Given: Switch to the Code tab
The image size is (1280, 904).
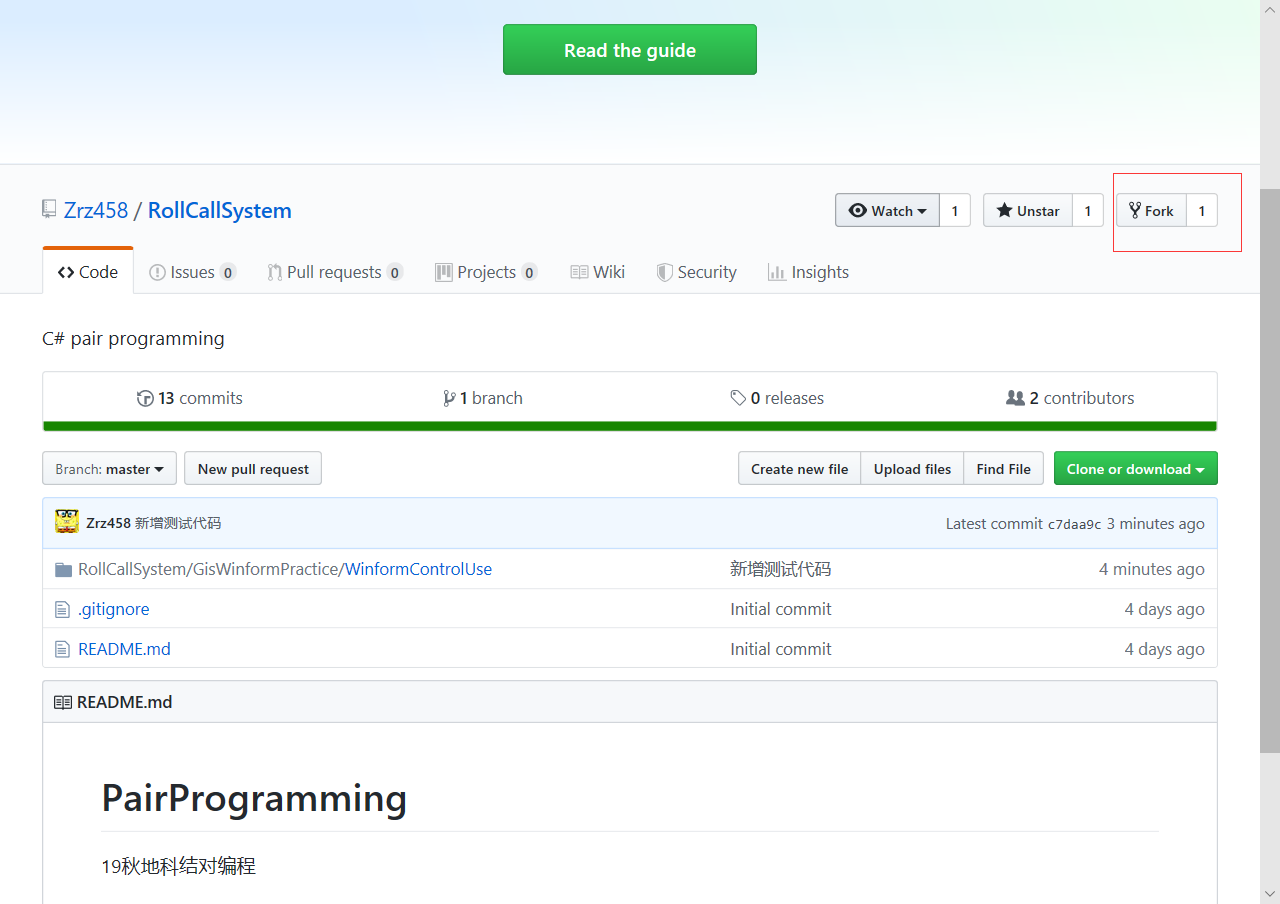Looking at the screenshot, I should point(88,272).
